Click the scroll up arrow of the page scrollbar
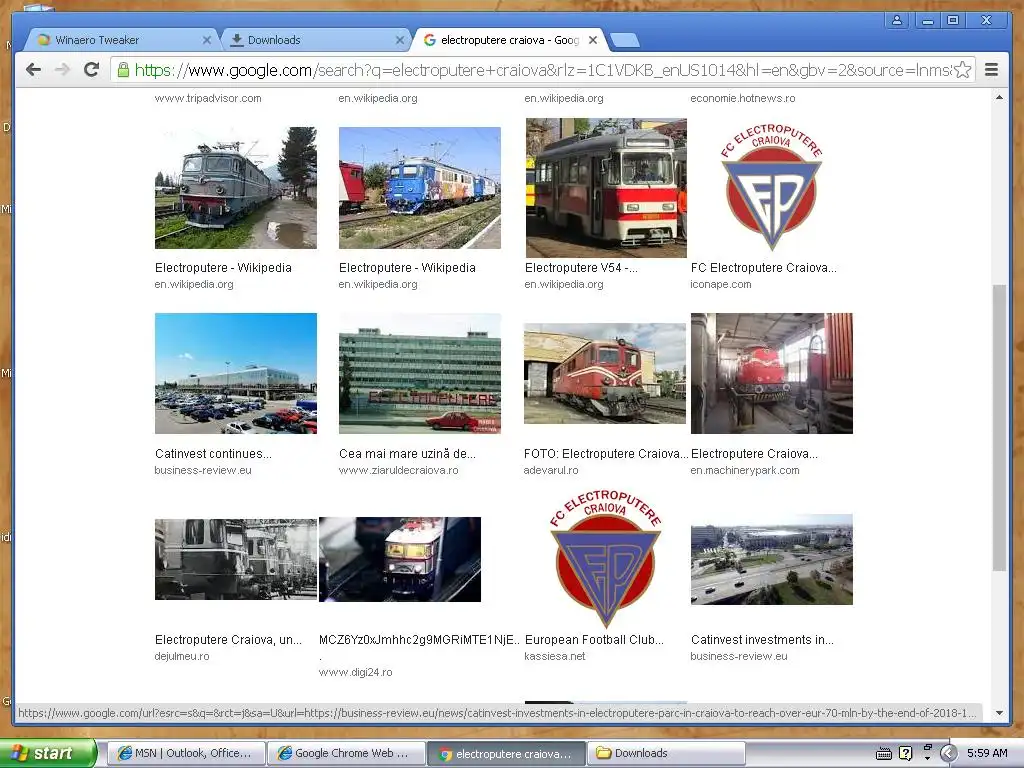 point(999,97)
